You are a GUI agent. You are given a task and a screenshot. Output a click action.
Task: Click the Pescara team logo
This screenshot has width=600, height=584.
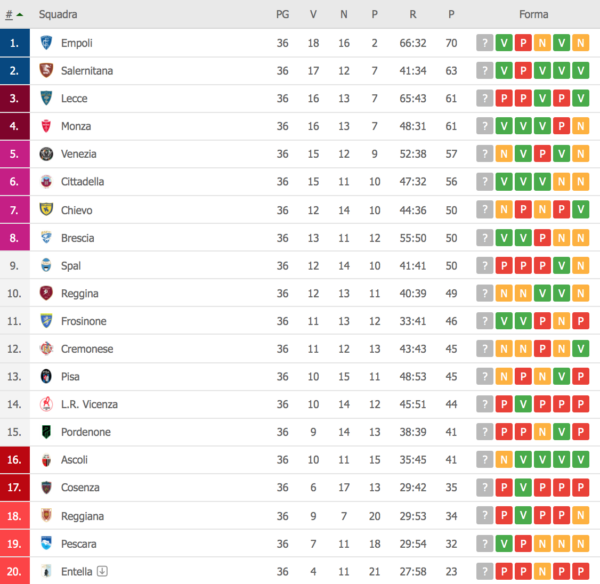coord(46,543)
